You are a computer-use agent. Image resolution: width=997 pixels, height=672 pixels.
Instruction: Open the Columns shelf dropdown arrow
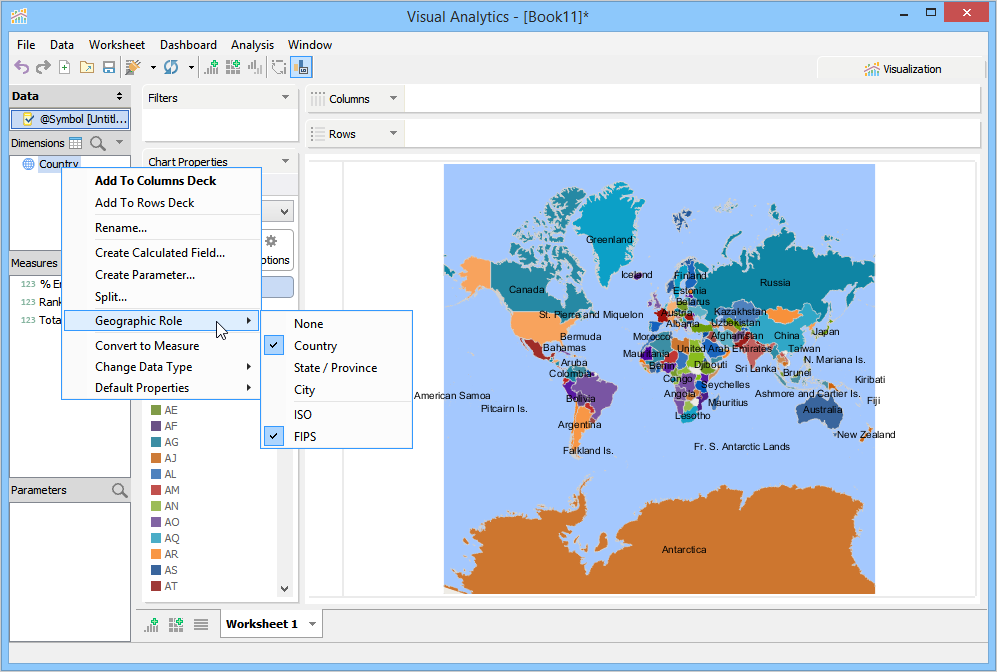[393, 99]
